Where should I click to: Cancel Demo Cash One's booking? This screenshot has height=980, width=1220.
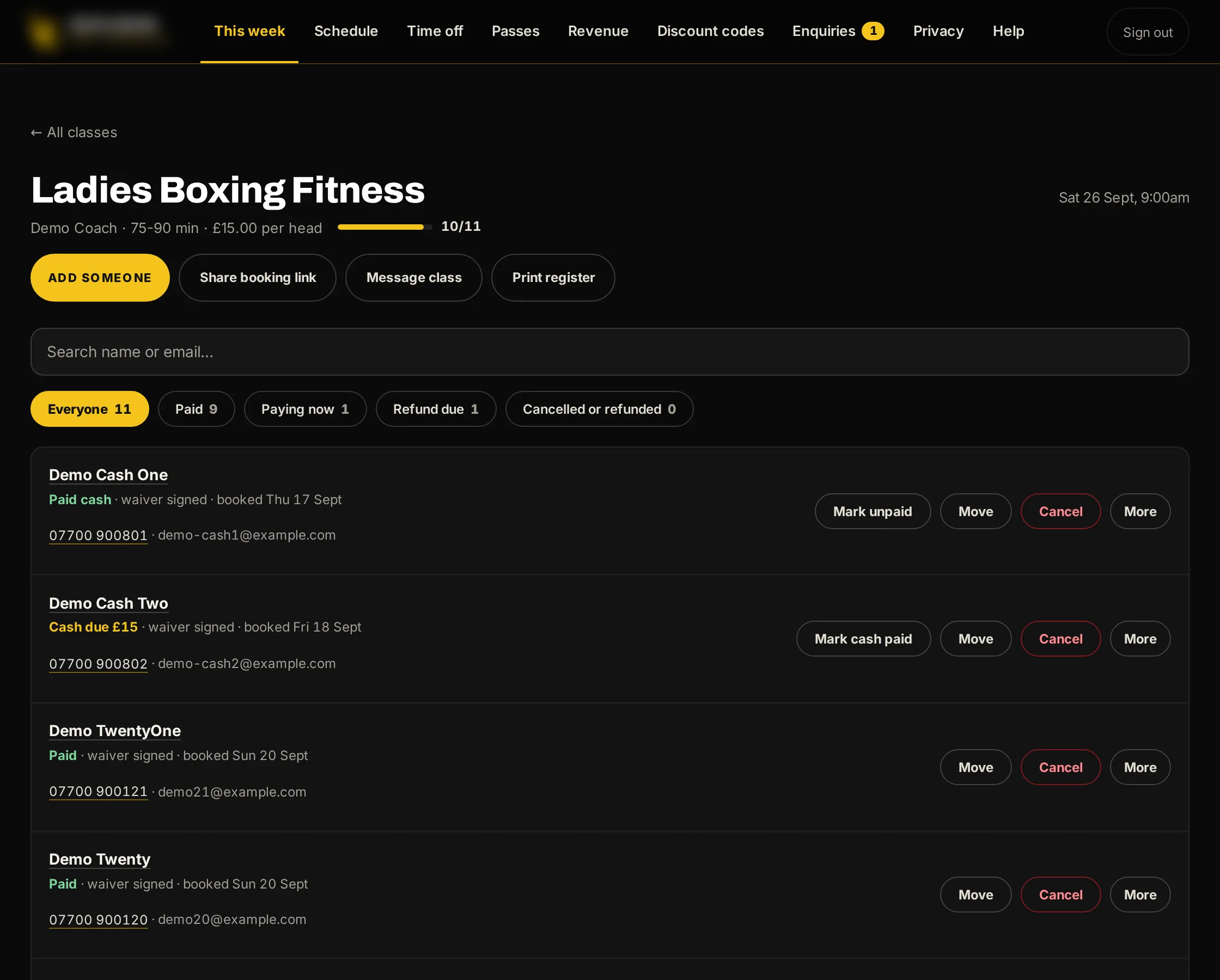(x=1060, y=511)
